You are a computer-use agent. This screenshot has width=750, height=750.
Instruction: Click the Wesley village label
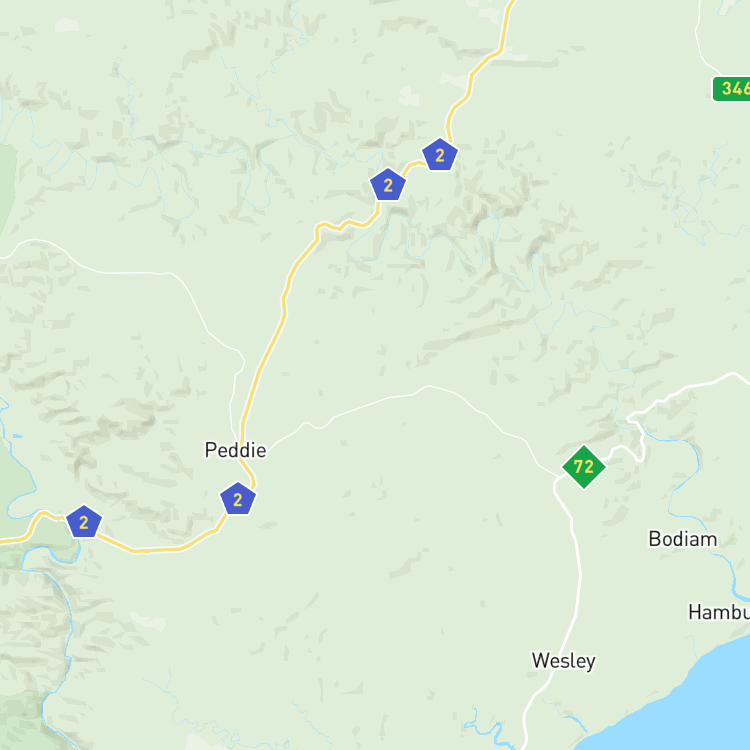click(x=563, y=661)
